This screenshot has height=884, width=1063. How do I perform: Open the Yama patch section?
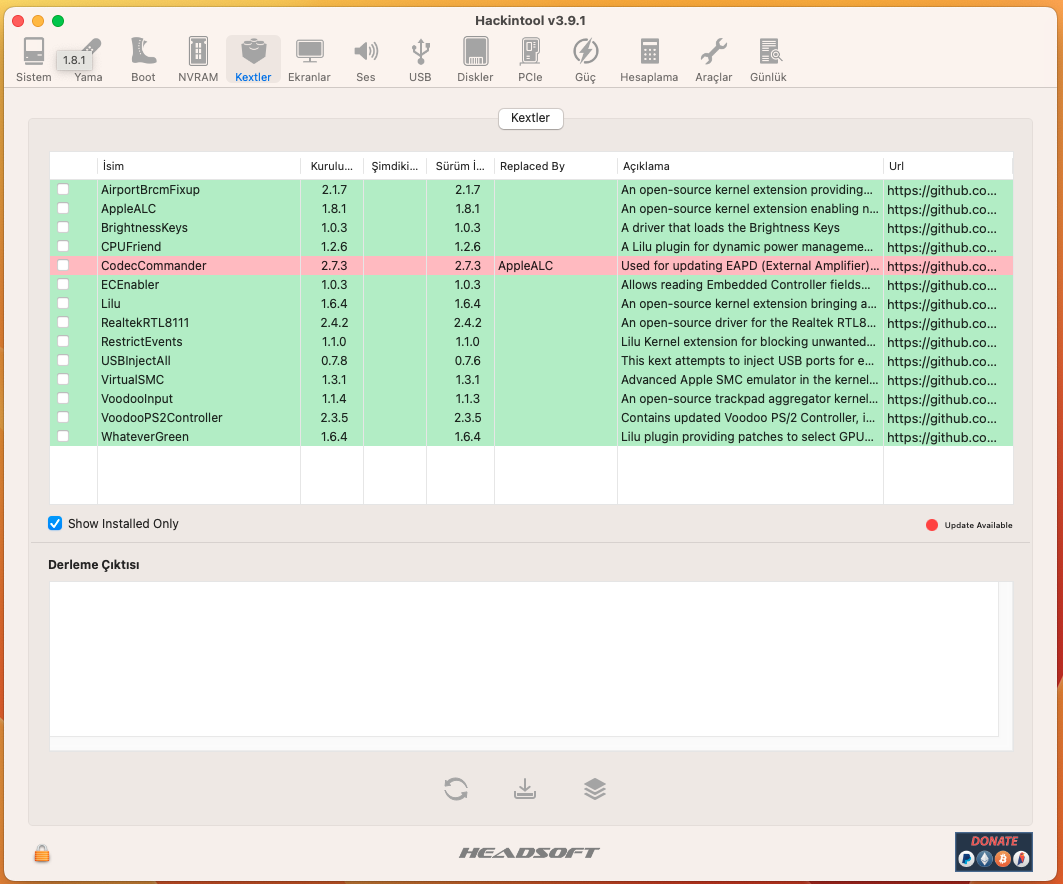click(88, 60)
